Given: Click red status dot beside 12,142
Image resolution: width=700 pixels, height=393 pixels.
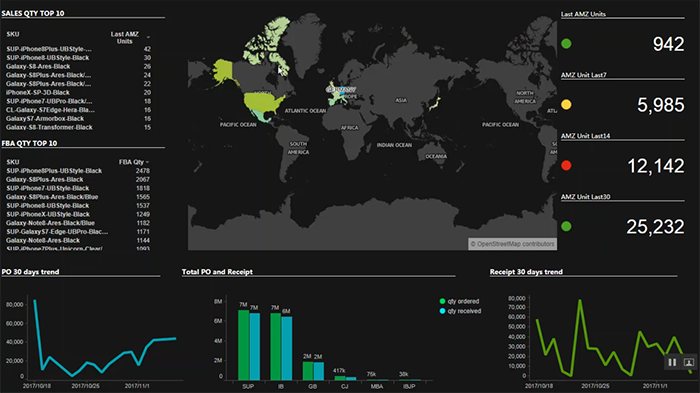Looking at the screenshot, I should coord(566,166).
